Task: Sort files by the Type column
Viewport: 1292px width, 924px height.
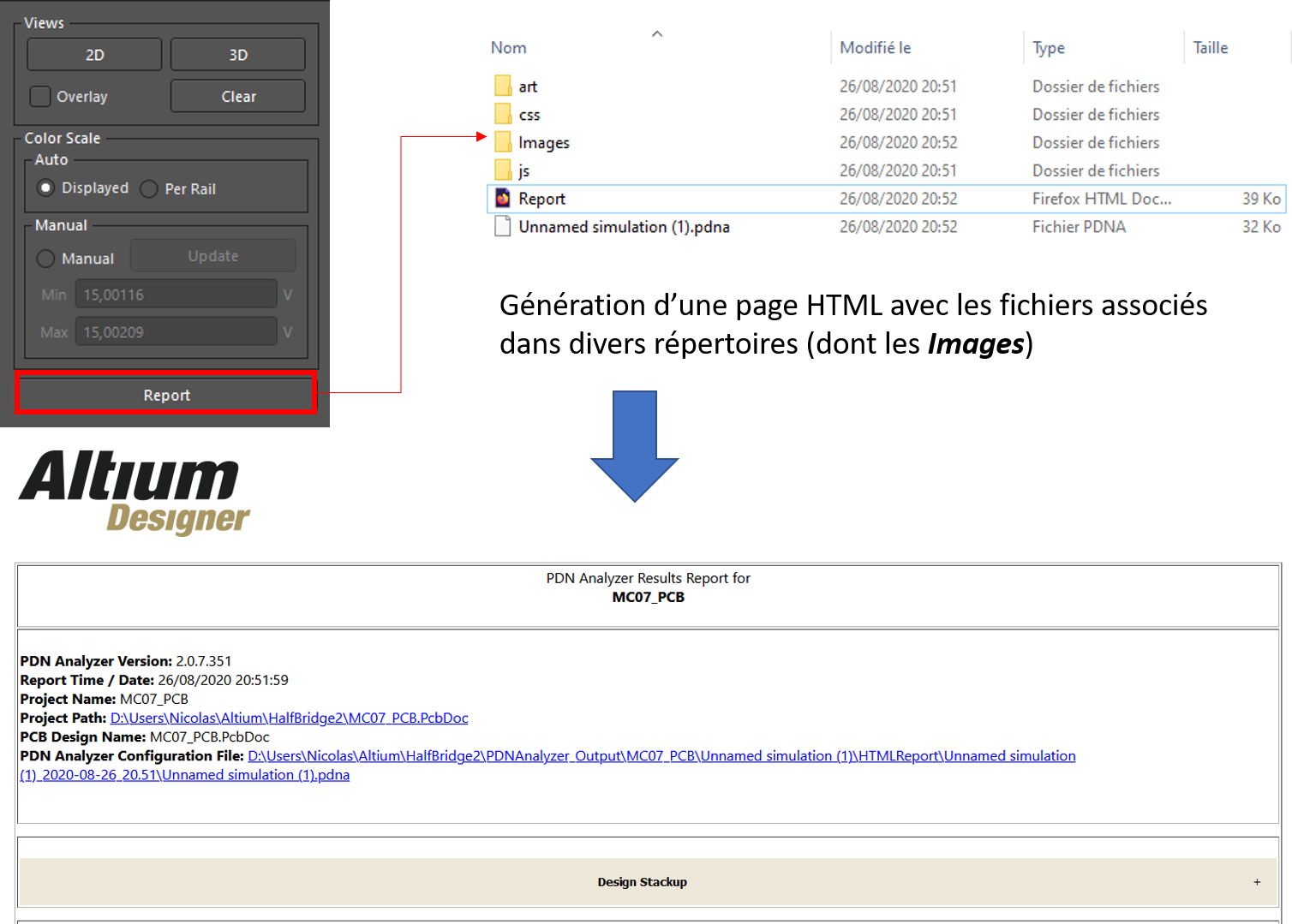Action: 1049,48
